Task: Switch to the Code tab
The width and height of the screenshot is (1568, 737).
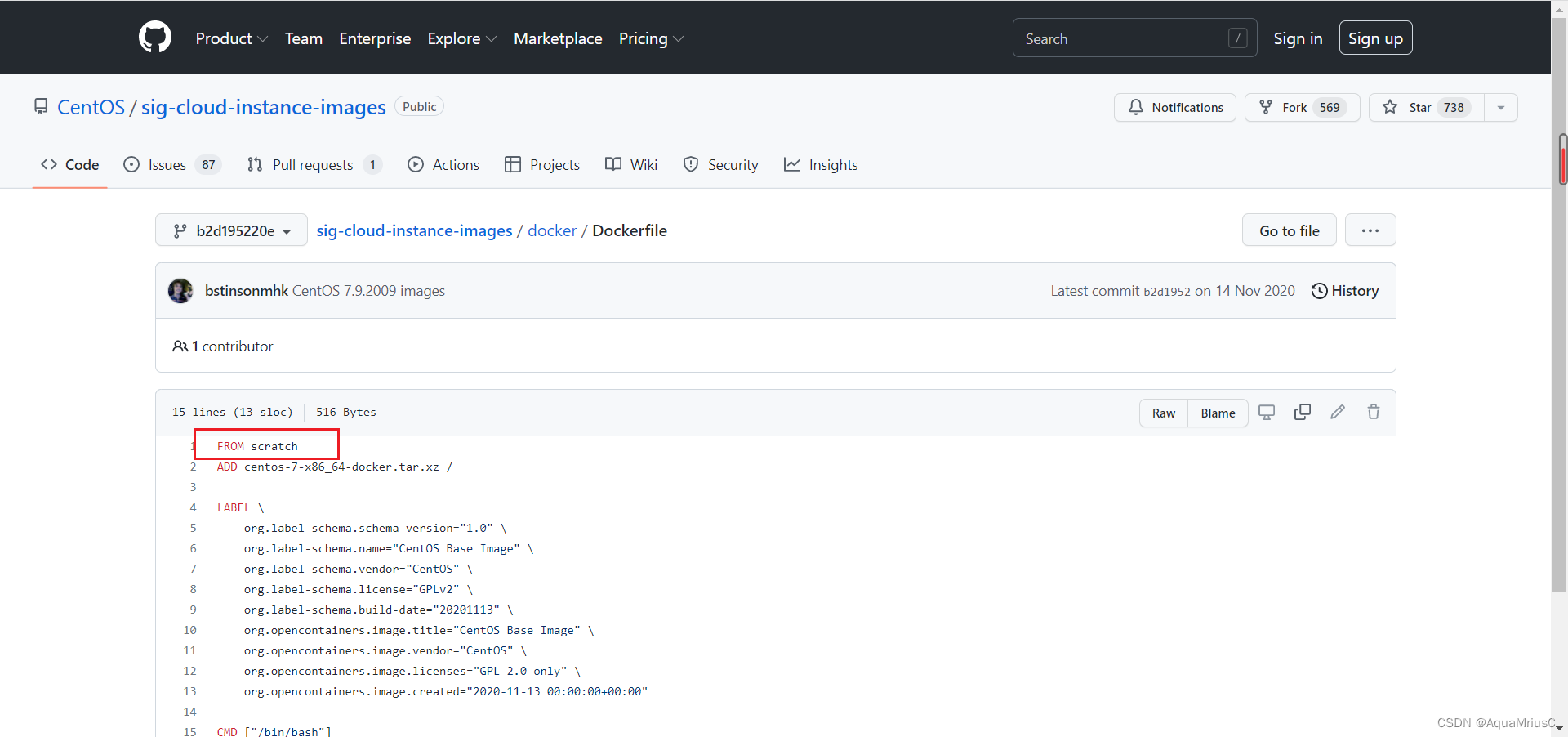Action: pyautogui.click(x=70, y=164)
